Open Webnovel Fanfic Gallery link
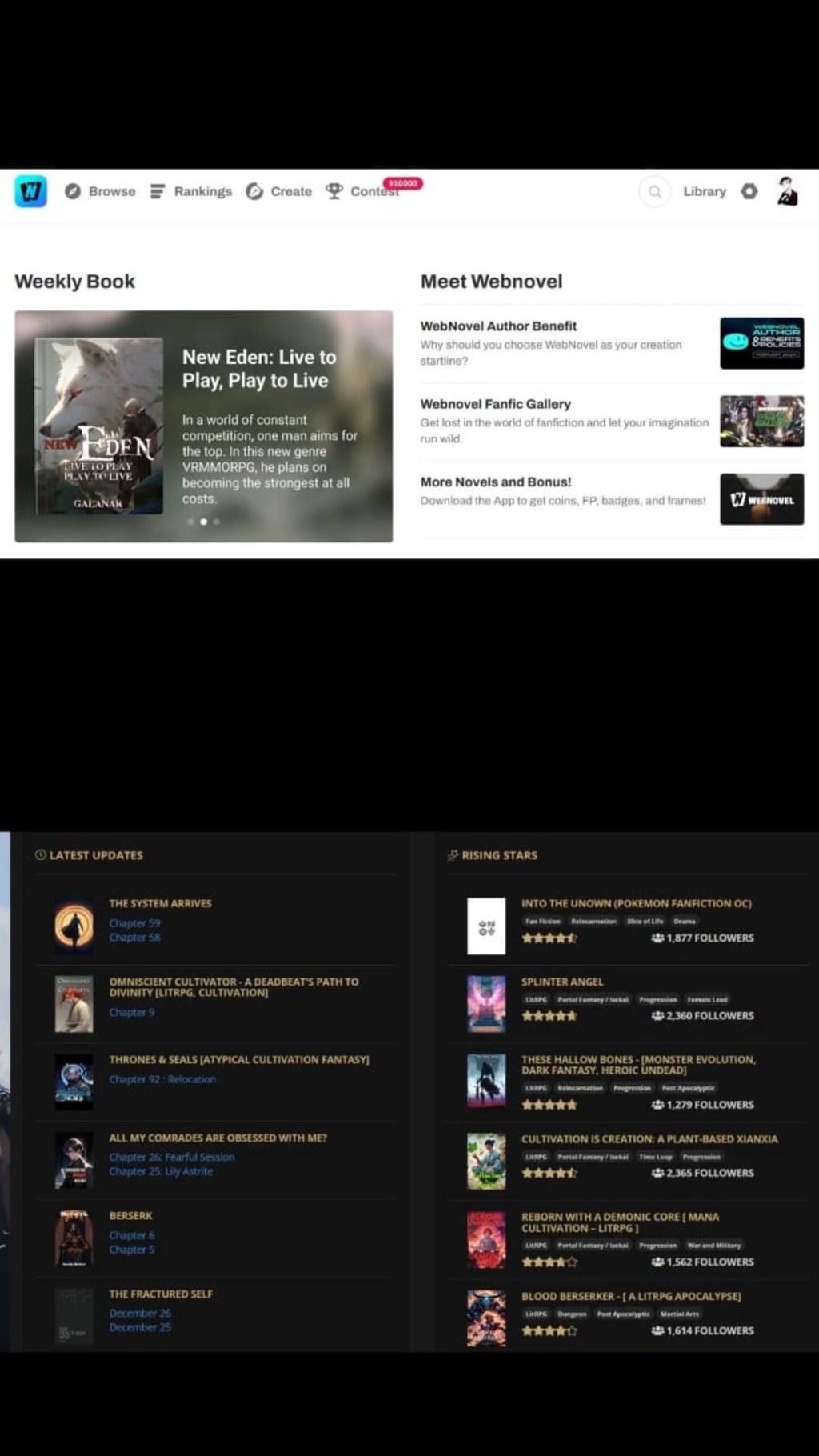819x1456 pixels. pos(496,404)
